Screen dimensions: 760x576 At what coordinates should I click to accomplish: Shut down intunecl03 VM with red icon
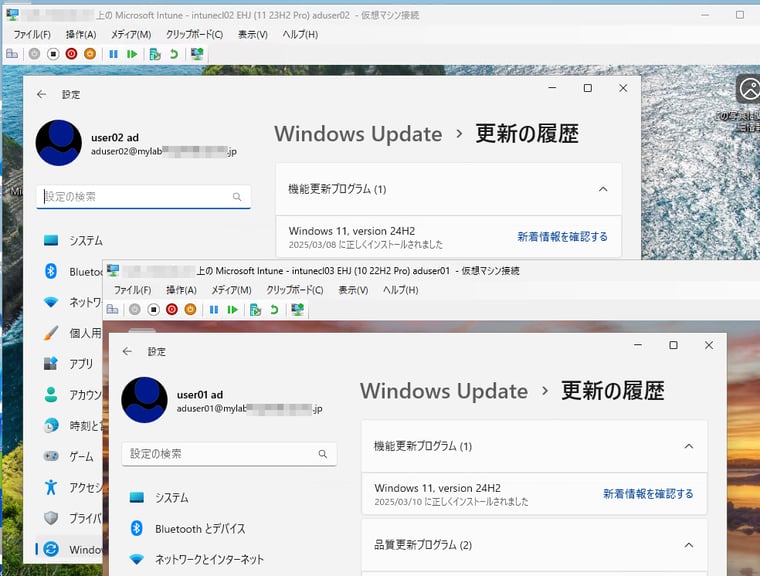tap(172, 309)
